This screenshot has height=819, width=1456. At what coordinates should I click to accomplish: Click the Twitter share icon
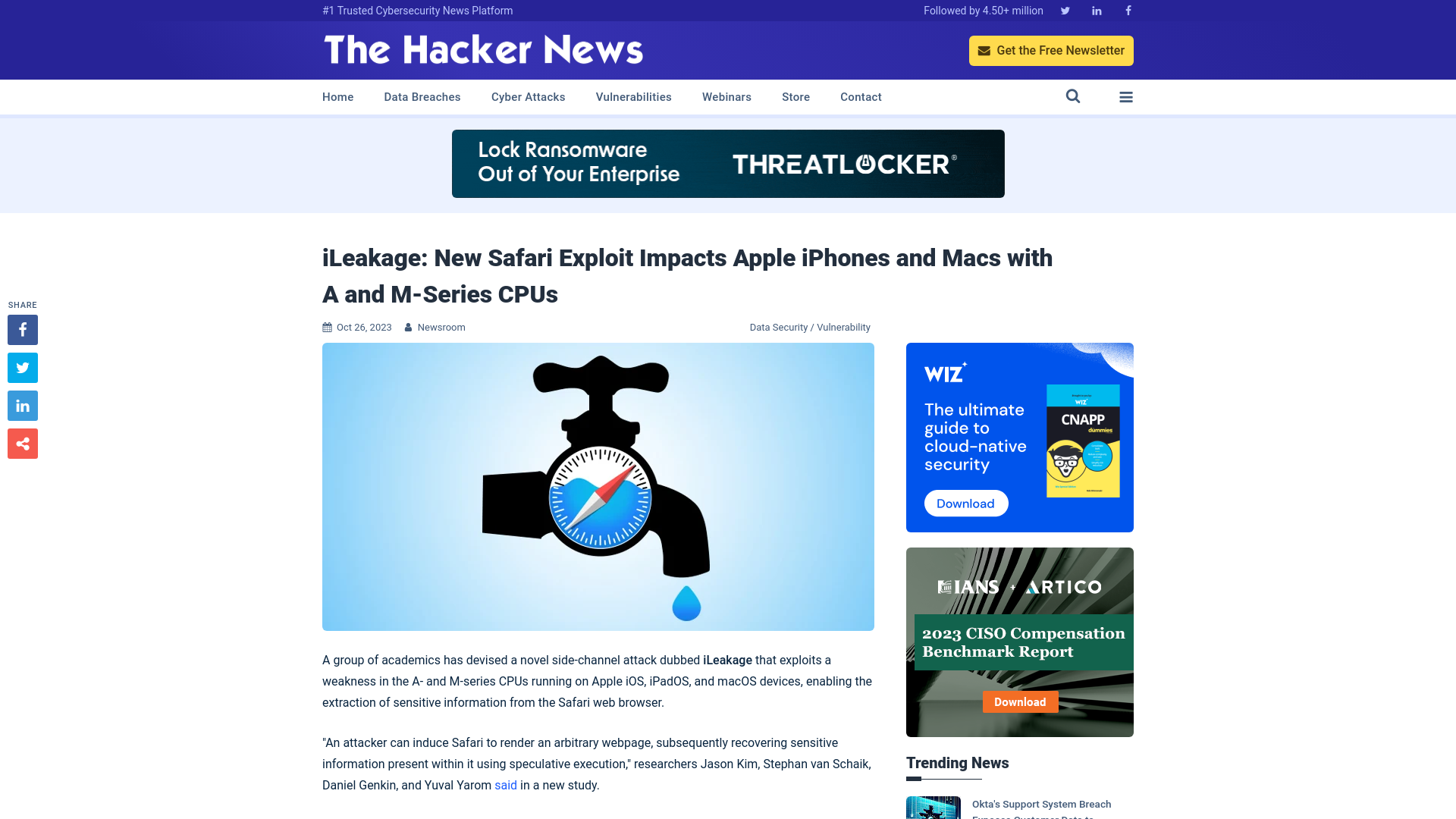(x=22, y=367)
